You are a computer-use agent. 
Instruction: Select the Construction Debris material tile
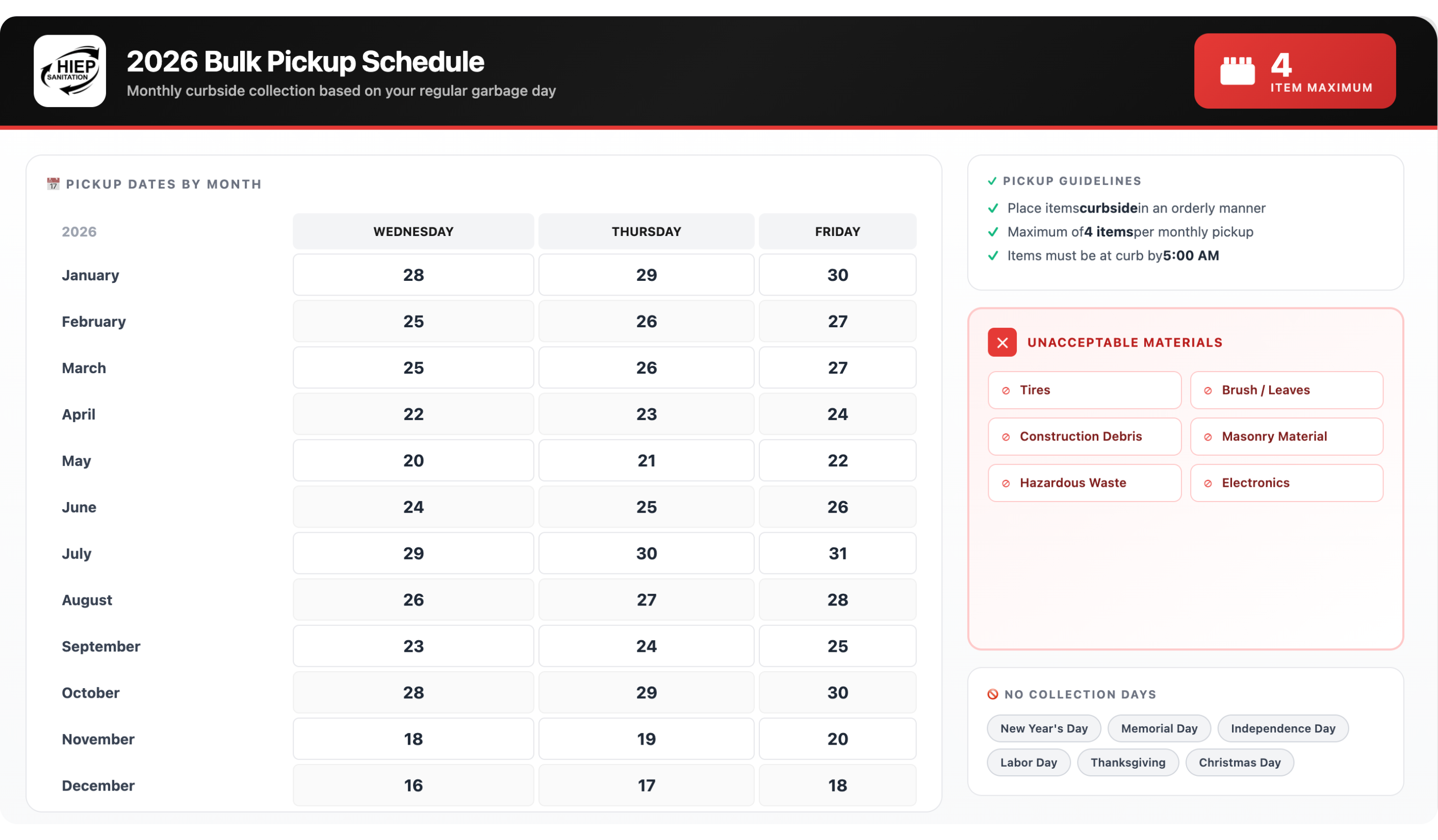pos(1084,437)
